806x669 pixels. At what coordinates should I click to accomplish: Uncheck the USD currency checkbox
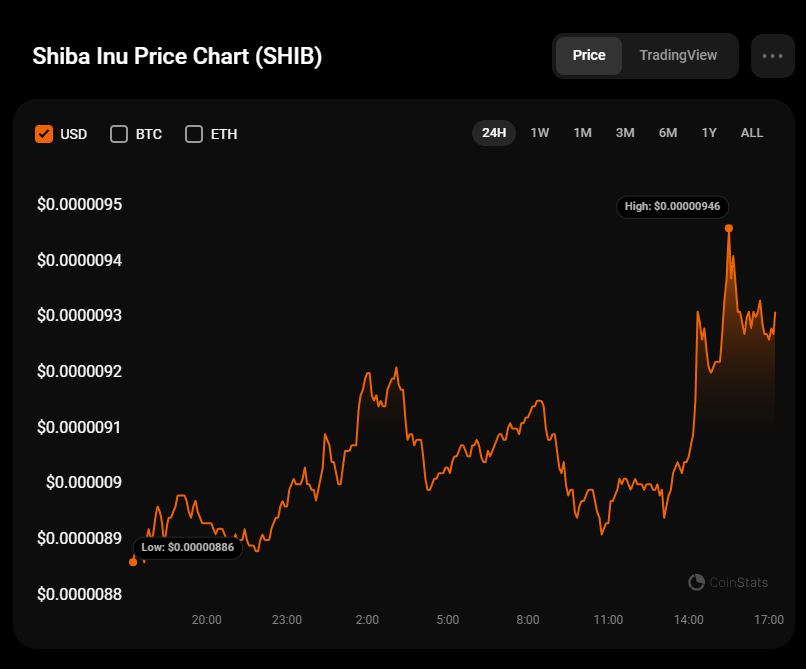click(x=44, y=134)
